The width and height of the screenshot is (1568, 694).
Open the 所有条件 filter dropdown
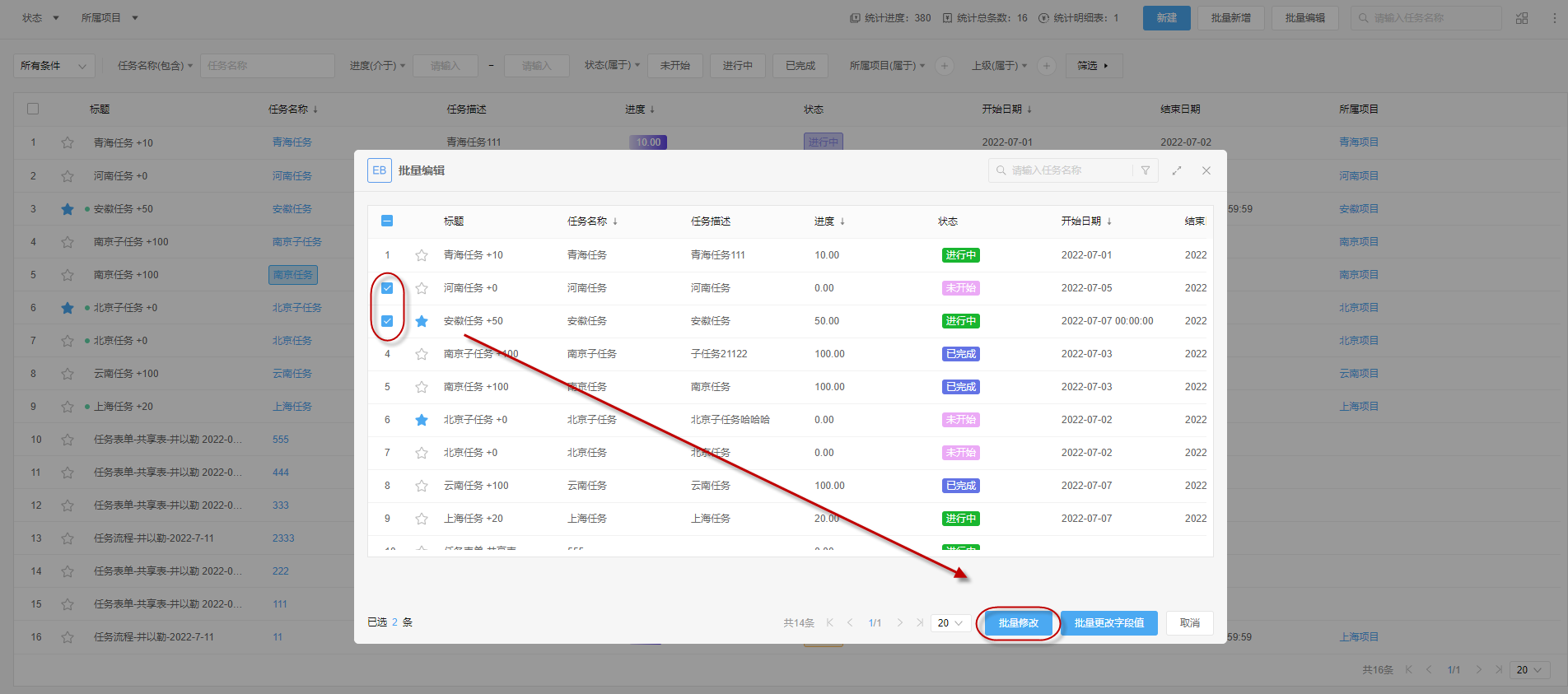point(54,66)
